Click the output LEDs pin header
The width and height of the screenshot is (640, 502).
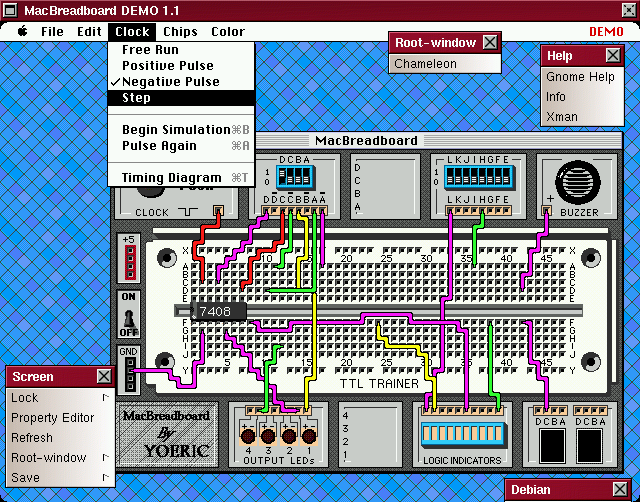(278, 410)
